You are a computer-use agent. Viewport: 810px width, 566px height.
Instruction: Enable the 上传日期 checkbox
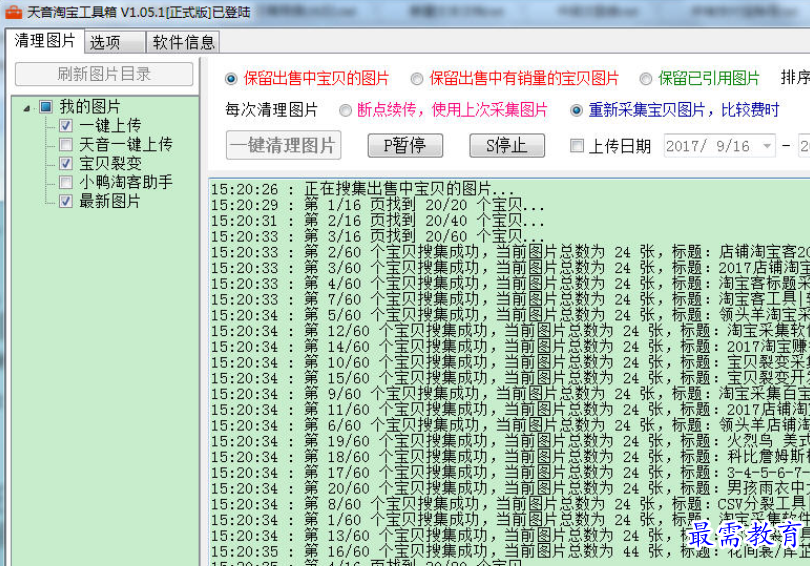[x=577, y=146]
